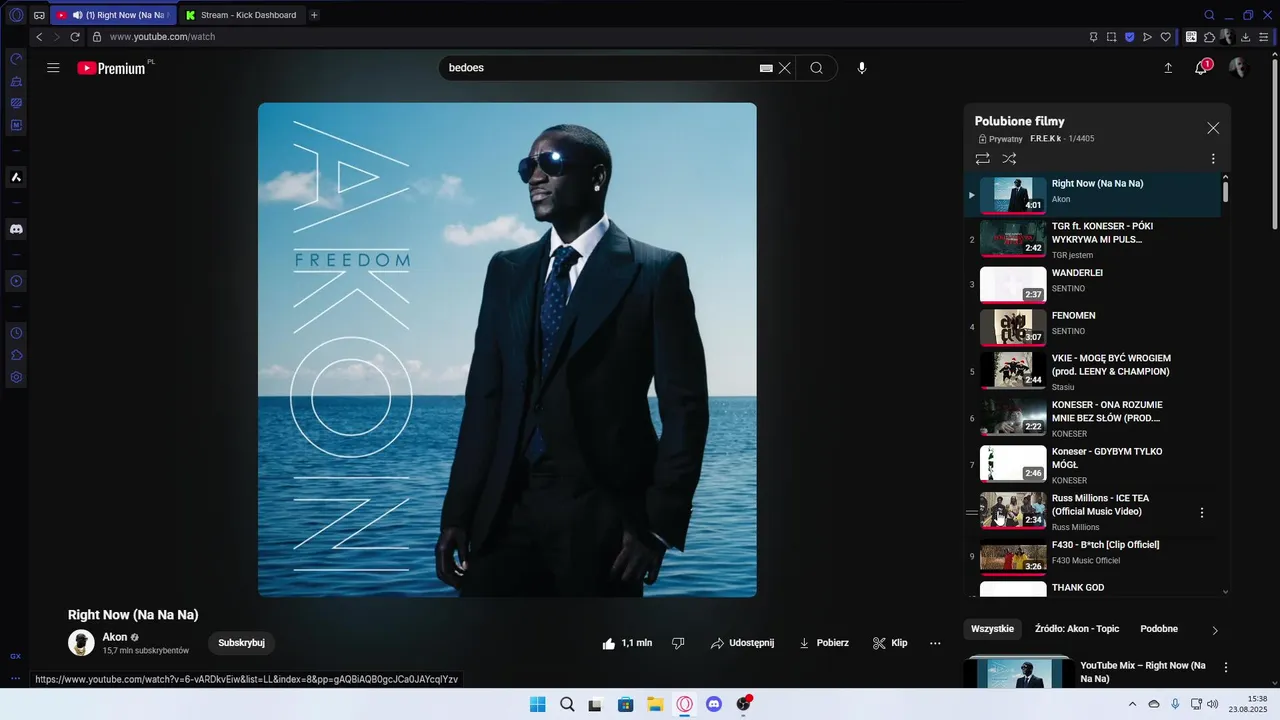Open YouTube notifications bell
Viewport: 1280px width, 720px height.
pyautogui.click(x=1202, y=68)
